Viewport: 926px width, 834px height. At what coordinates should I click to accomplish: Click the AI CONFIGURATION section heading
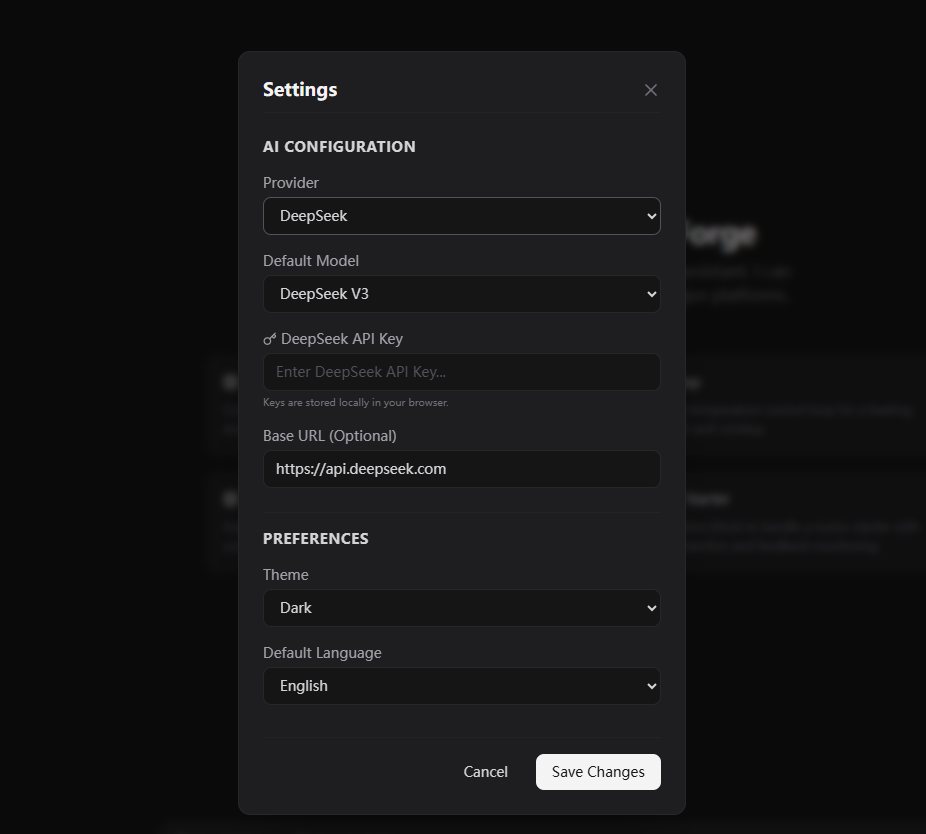(x=339, y=146)
